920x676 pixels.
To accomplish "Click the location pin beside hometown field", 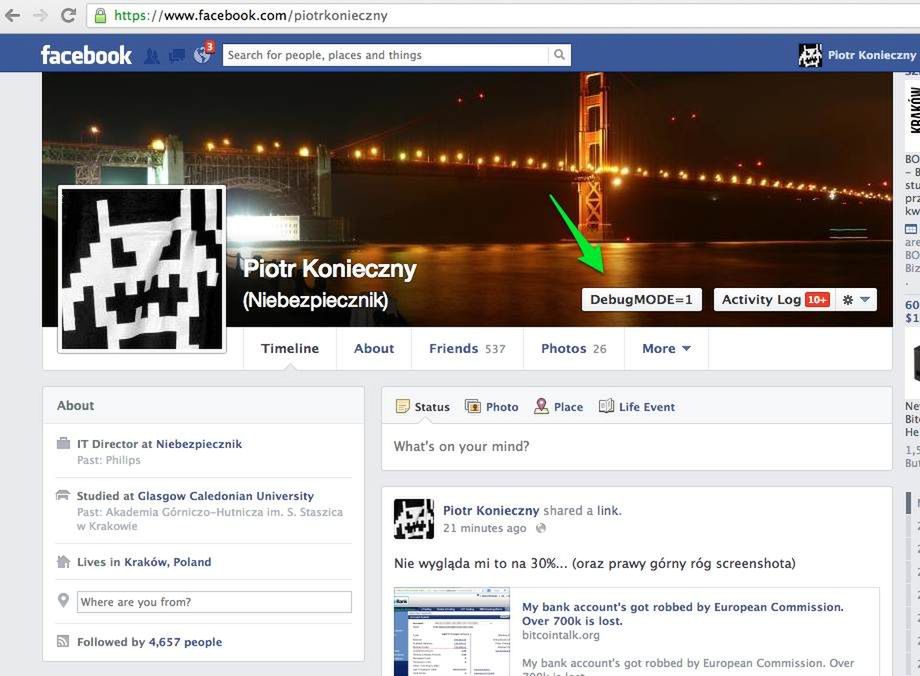I will 63,600.
